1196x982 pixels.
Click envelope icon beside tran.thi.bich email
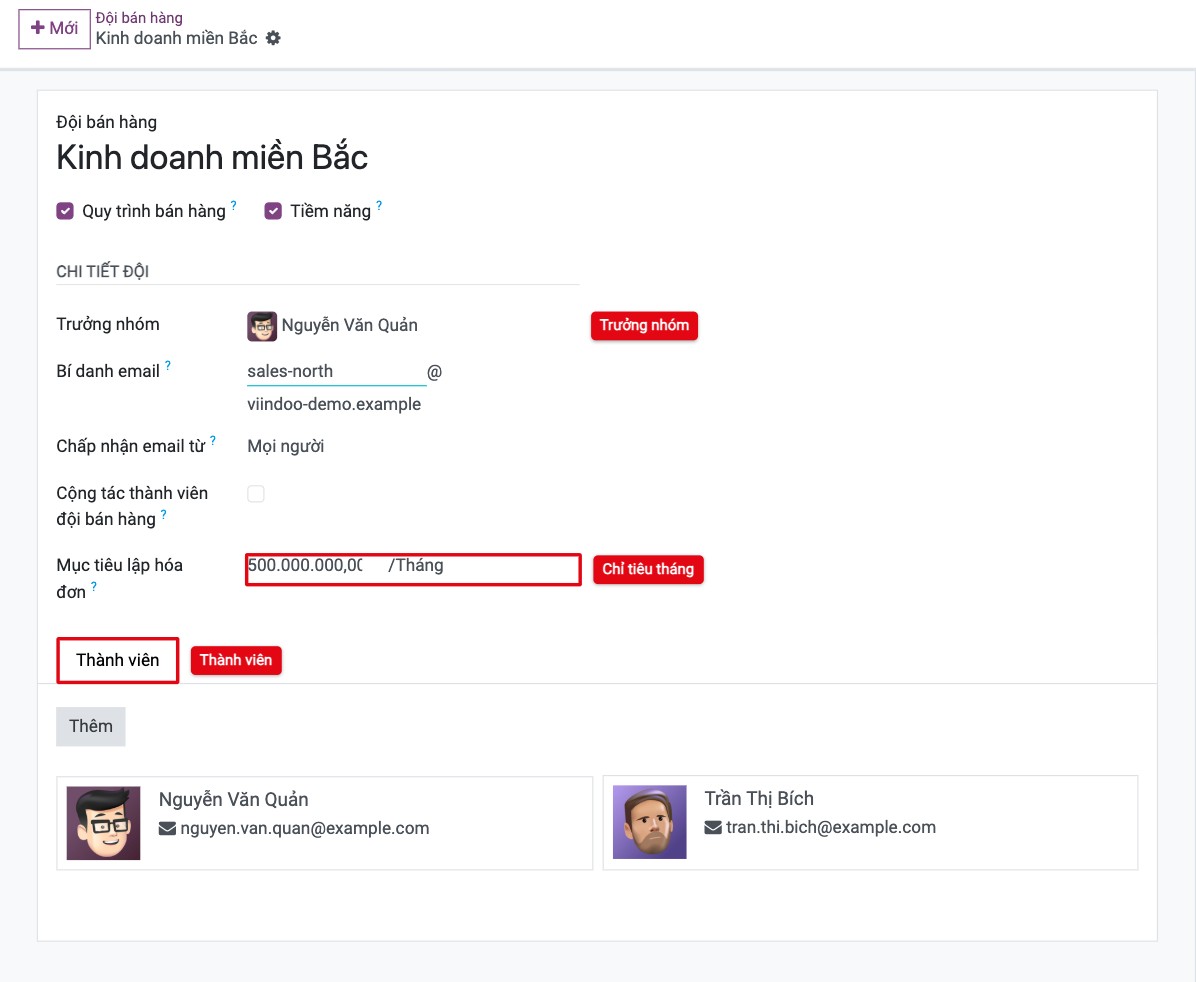[x=712, y=828]
